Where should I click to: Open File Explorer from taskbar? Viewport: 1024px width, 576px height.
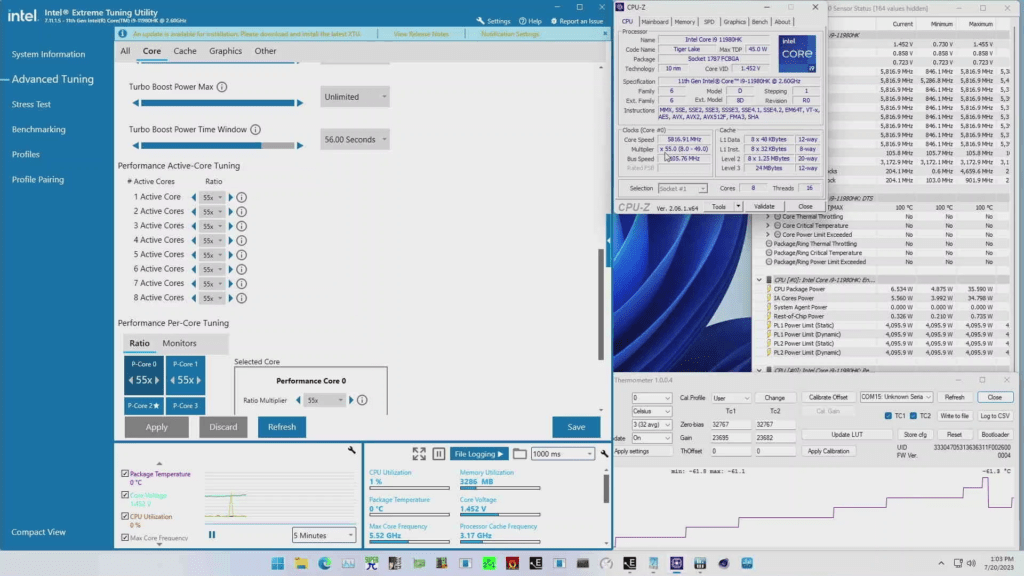click(x=301, y=563)
